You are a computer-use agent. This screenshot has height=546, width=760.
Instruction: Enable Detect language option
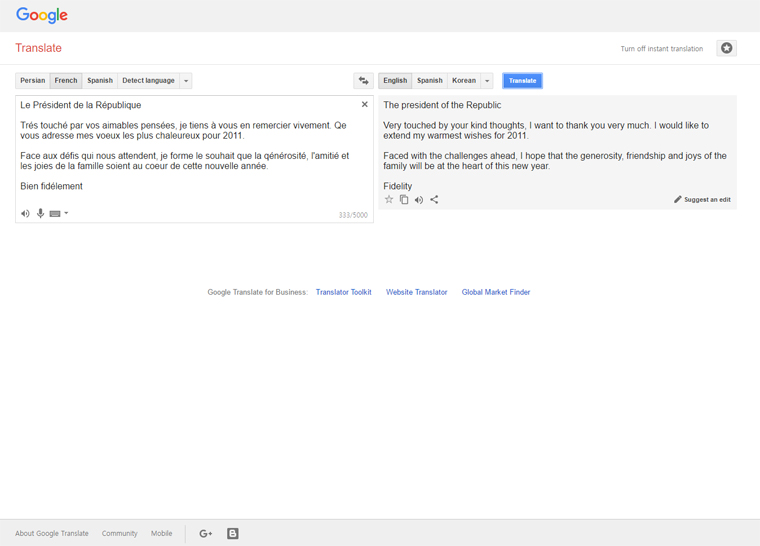point(148,81)
